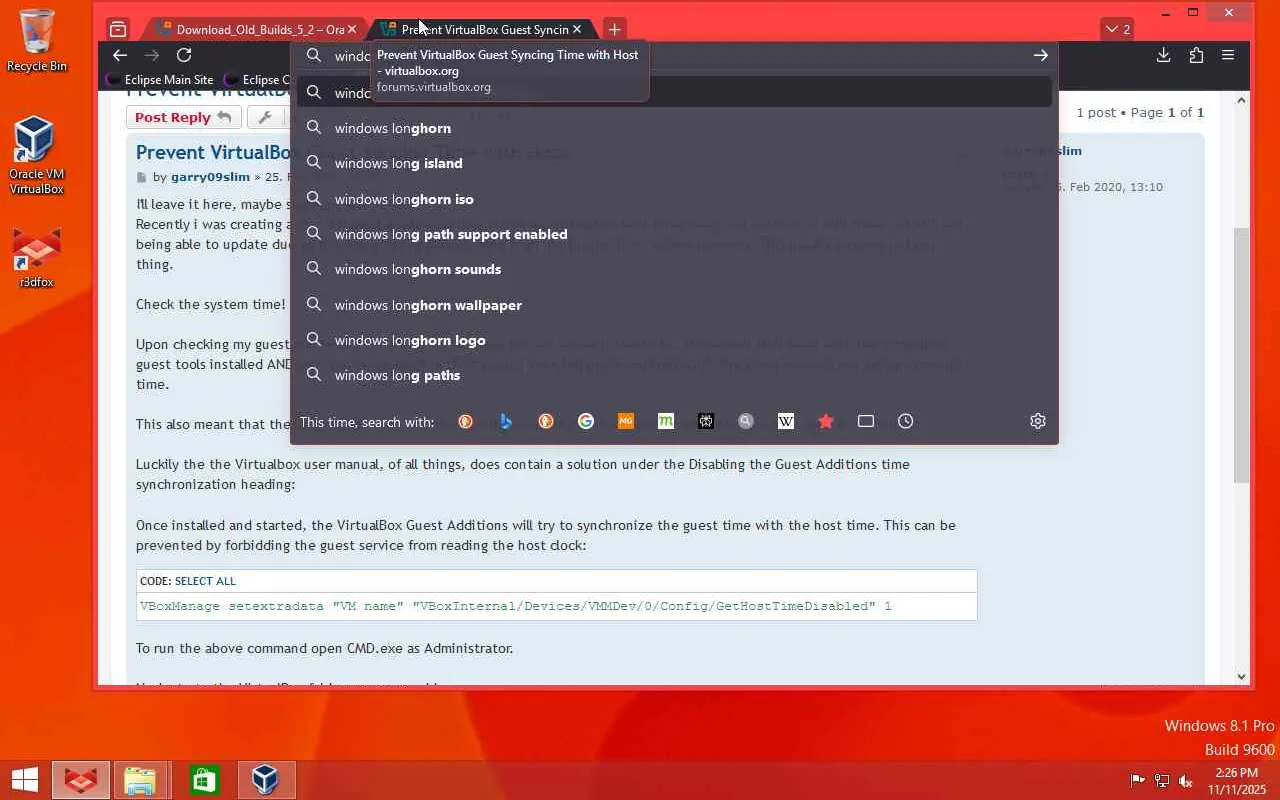Choose the suggestion "windows longhorn iso"
1280x800 pixels.
coord(674,199)
